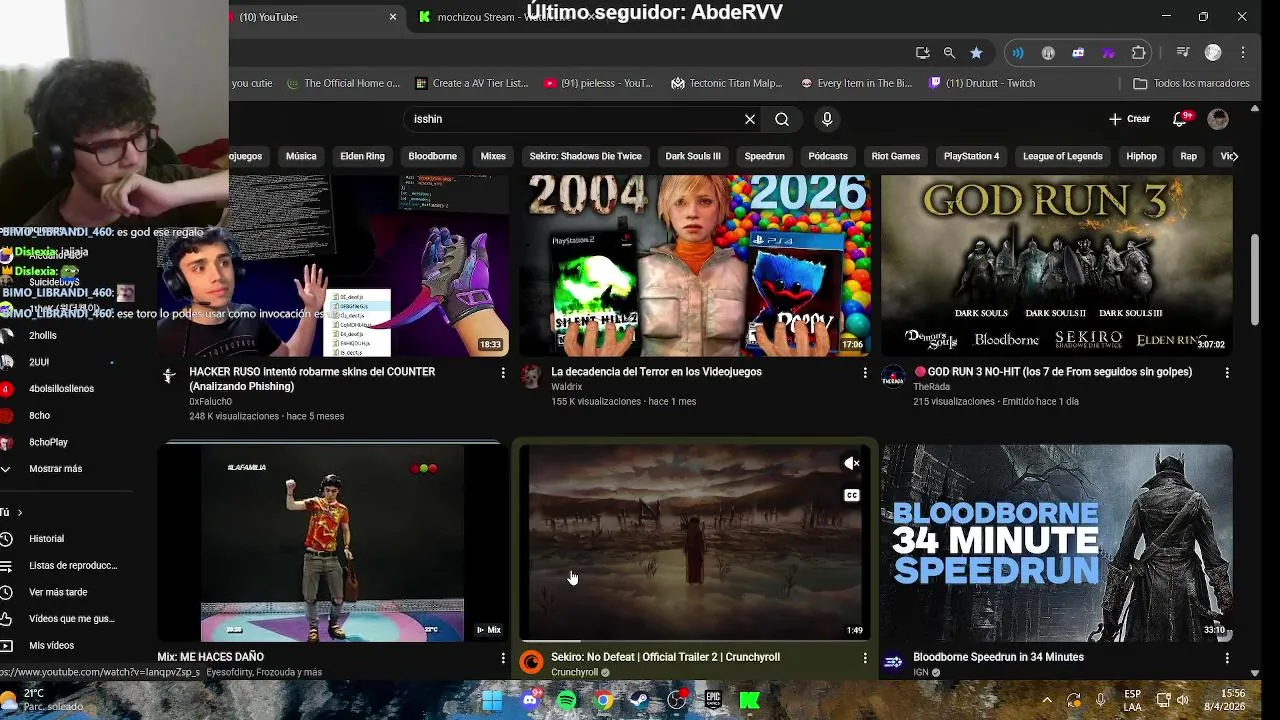This screenshot has width=1280, height=720.
Task: Open the zoom magnifier in the address bar
Action: (x=949, y=53)
